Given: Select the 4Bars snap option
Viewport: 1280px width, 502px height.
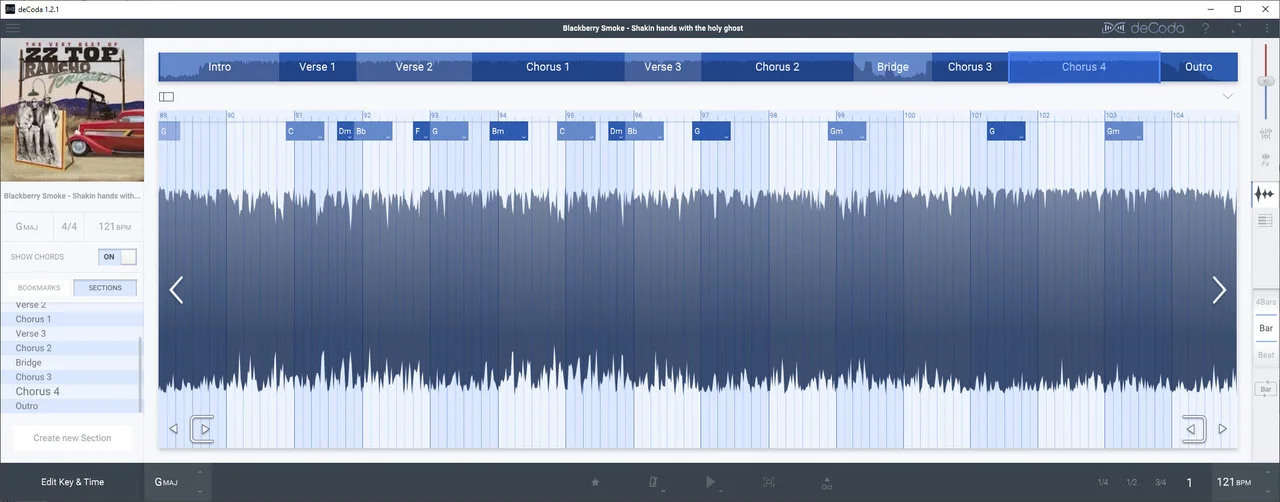Looking at the screenshot, I should pyautogui.click(x=1266, y=302).
